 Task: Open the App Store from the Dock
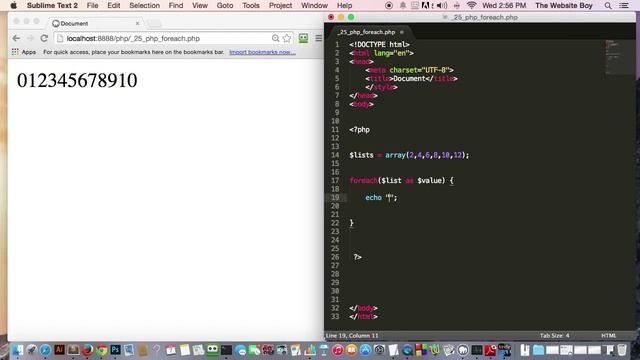(x=365, y=350)
